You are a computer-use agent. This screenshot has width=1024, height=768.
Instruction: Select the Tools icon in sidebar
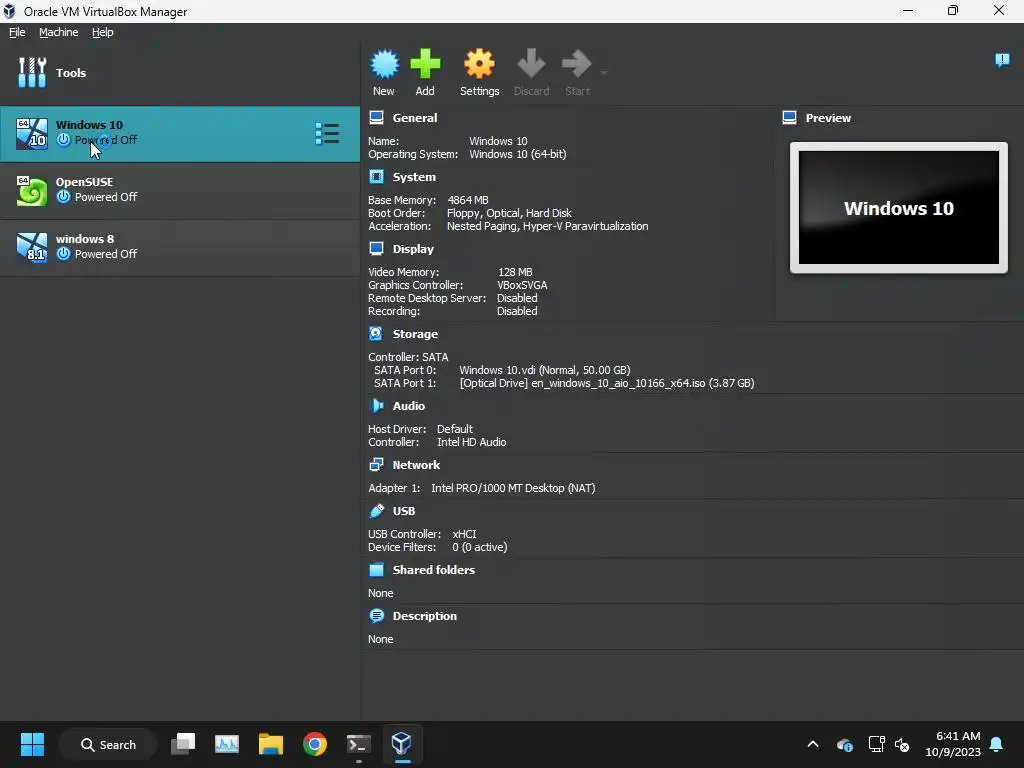pyautogui.click(x=32, y=72)
